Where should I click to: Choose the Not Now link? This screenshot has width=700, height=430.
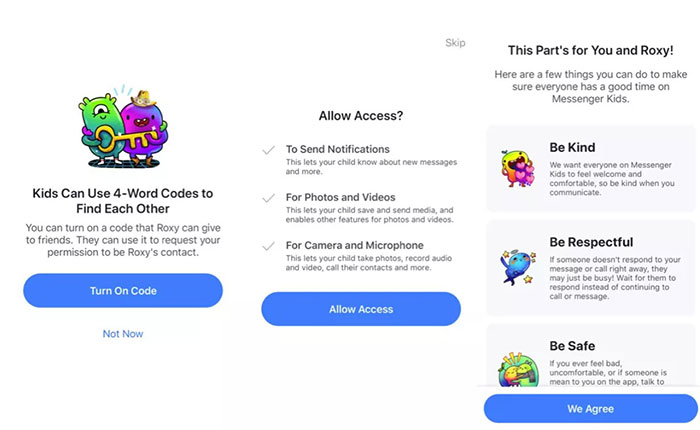(x=123, y=334)
